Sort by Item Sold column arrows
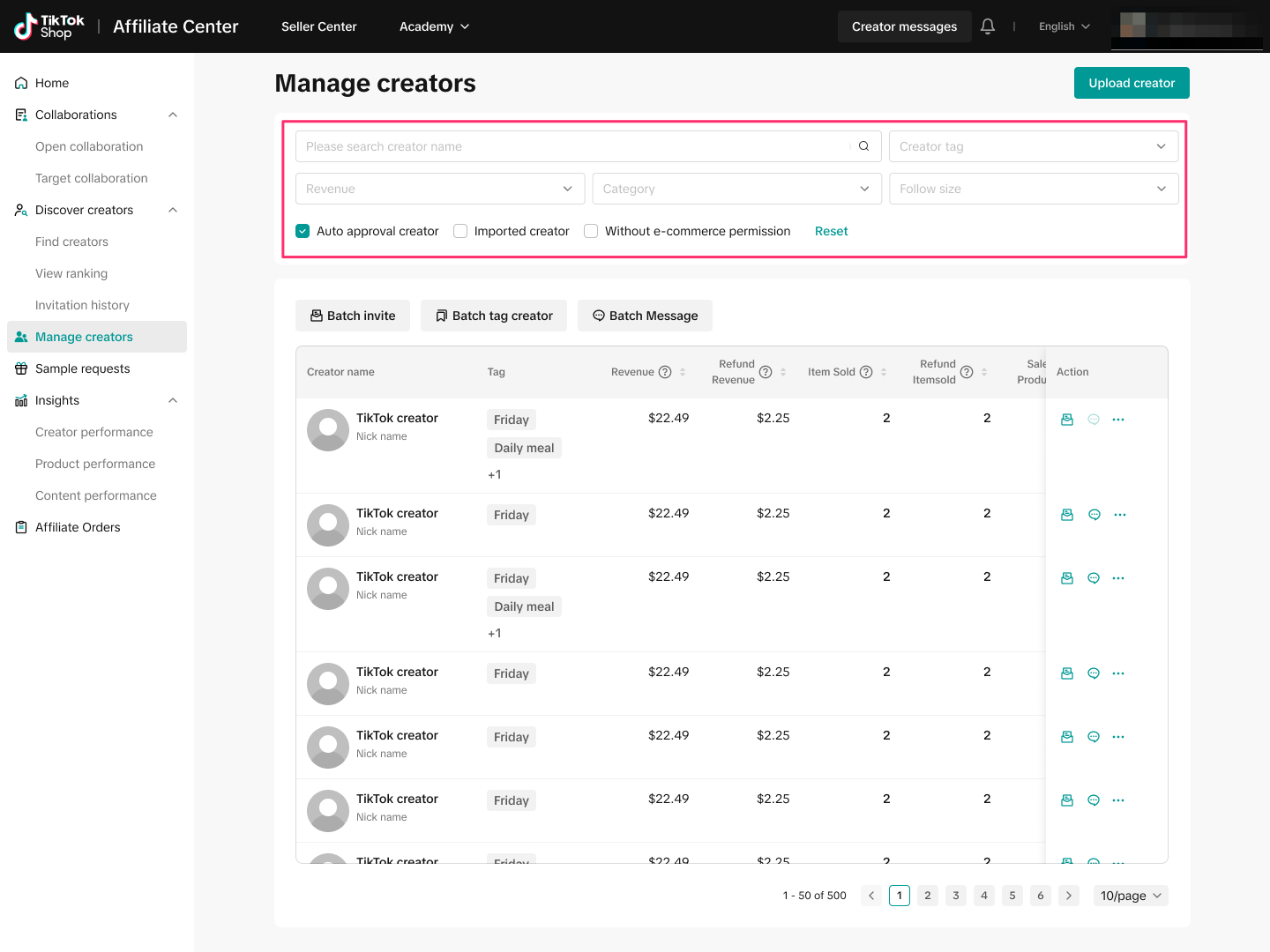This screenshot has height=952, width=1270. (x=884, y=372)
